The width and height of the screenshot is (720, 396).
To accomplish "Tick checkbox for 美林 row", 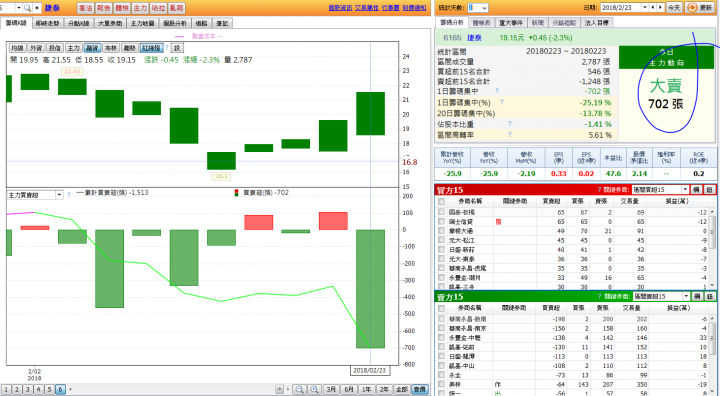I will click(x=441, y=384).
